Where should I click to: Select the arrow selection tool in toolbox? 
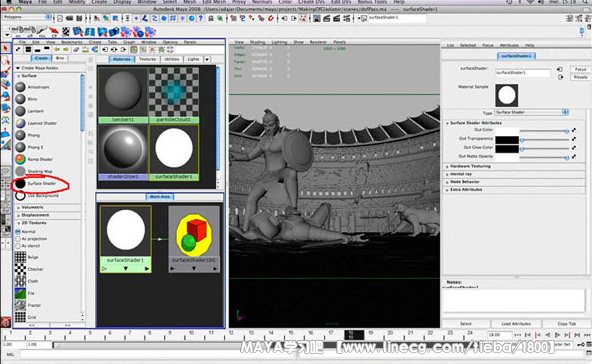[5, 49]
